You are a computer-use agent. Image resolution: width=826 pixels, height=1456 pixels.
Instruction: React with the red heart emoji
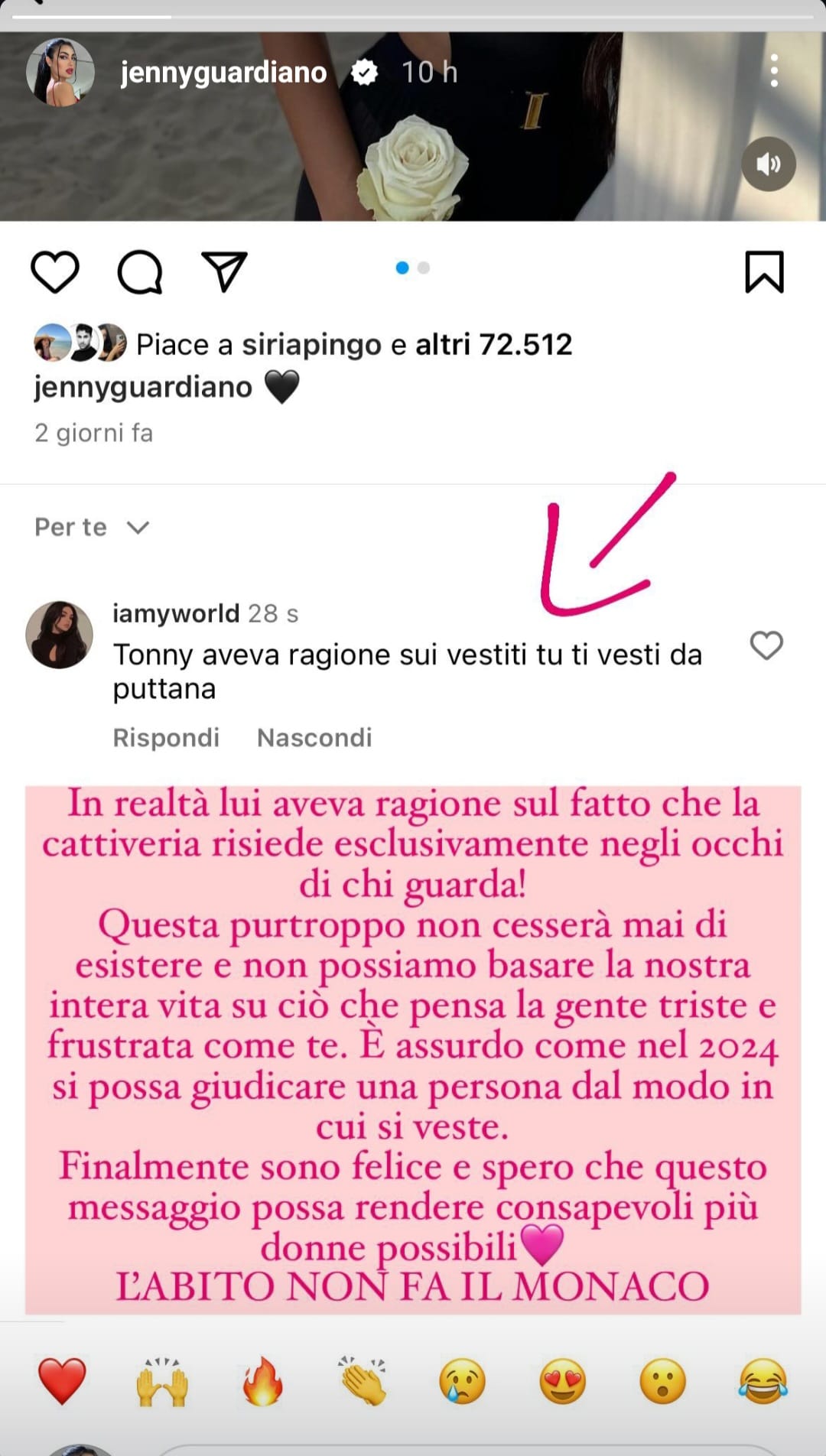[x=62, y=1381]
